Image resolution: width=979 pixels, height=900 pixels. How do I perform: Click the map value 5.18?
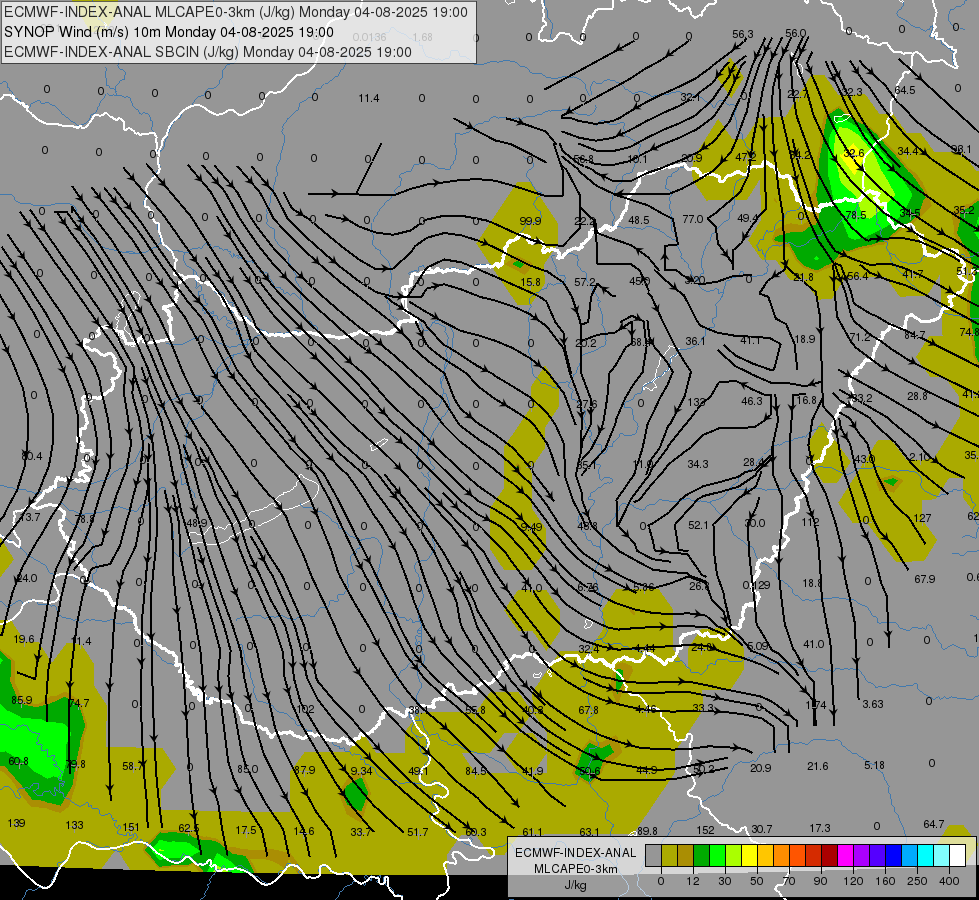tap(875, 765)
